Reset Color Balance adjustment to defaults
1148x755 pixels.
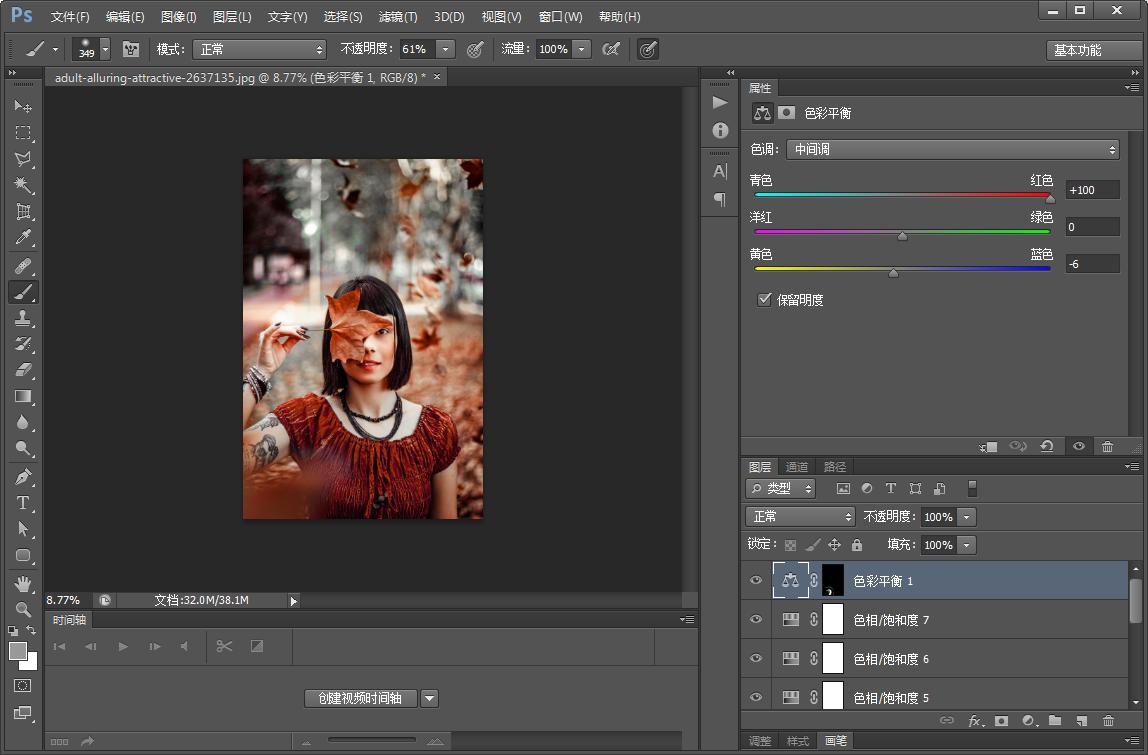pos(1046,447)
